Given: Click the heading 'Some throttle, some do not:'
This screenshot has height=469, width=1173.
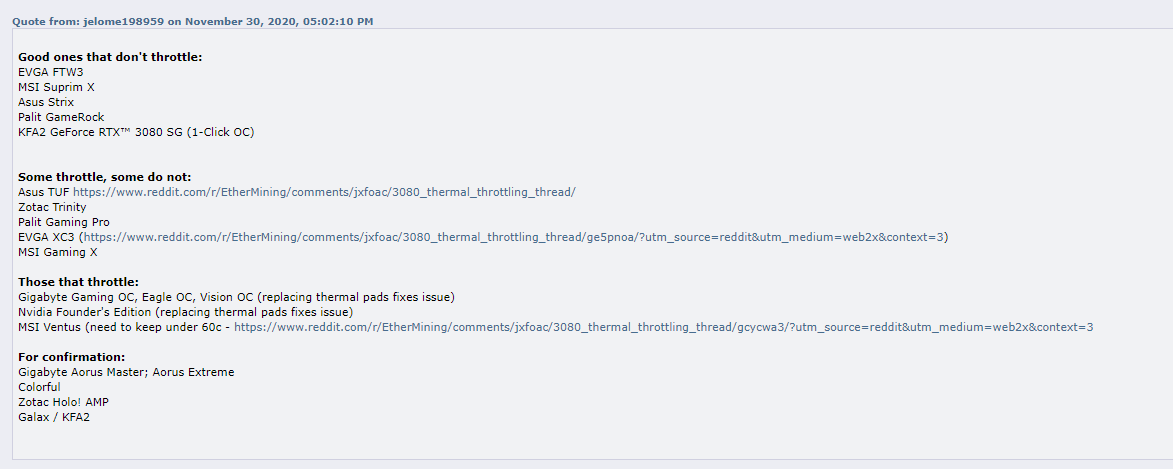Looking at the screenshot, I should [105, 177].
